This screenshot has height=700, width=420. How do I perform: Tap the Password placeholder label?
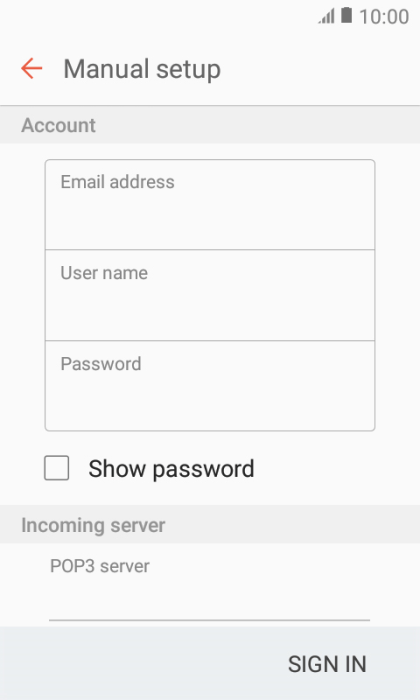101,364
